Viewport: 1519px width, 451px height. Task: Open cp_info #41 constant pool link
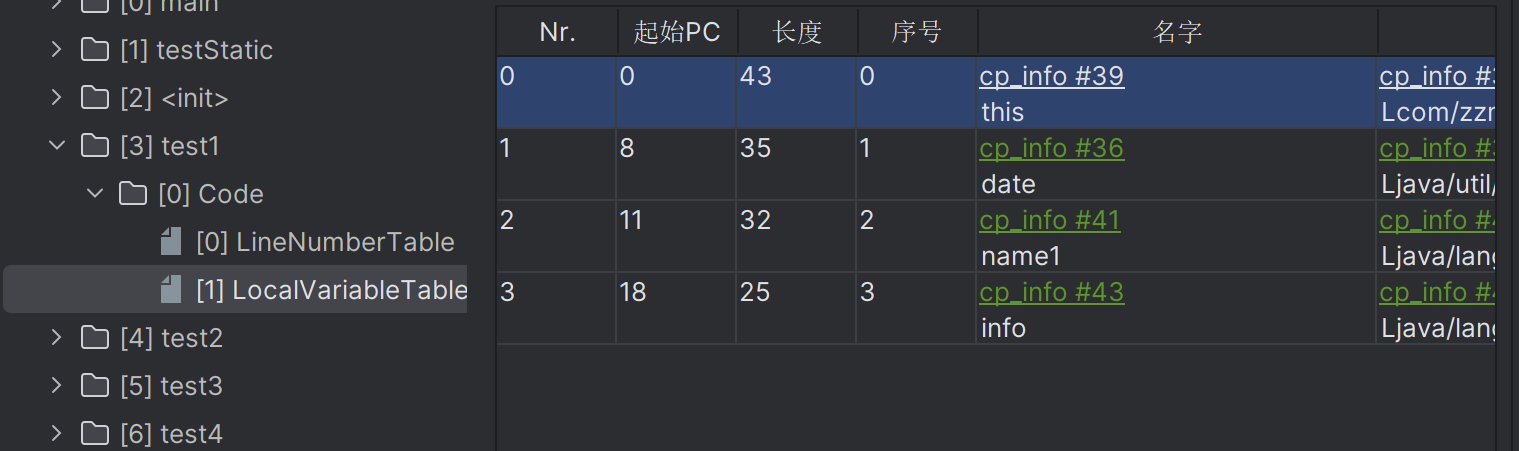[x=1050, y=220]
